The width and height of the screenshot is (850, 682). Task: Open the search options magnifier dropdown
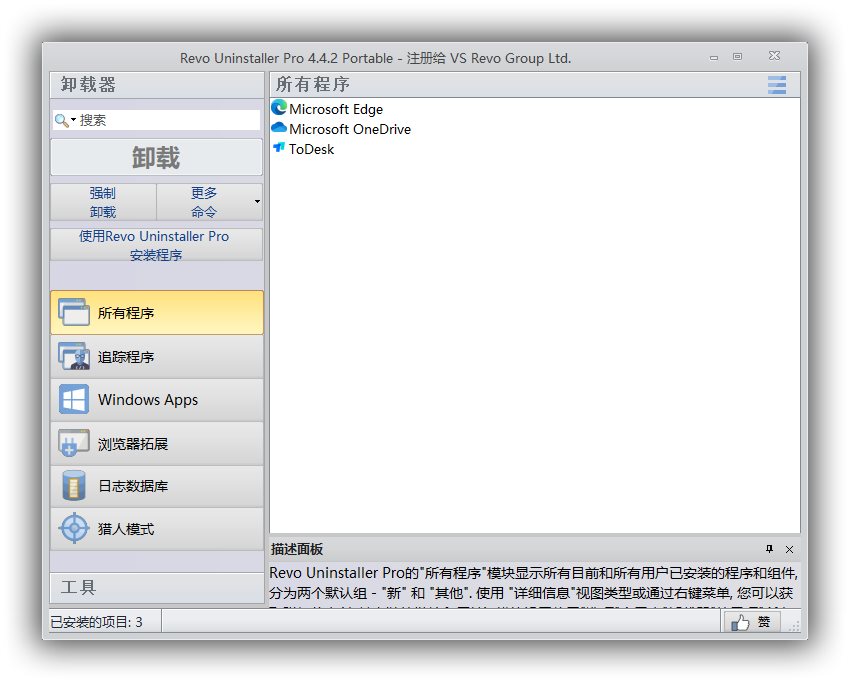click(65, 120)
